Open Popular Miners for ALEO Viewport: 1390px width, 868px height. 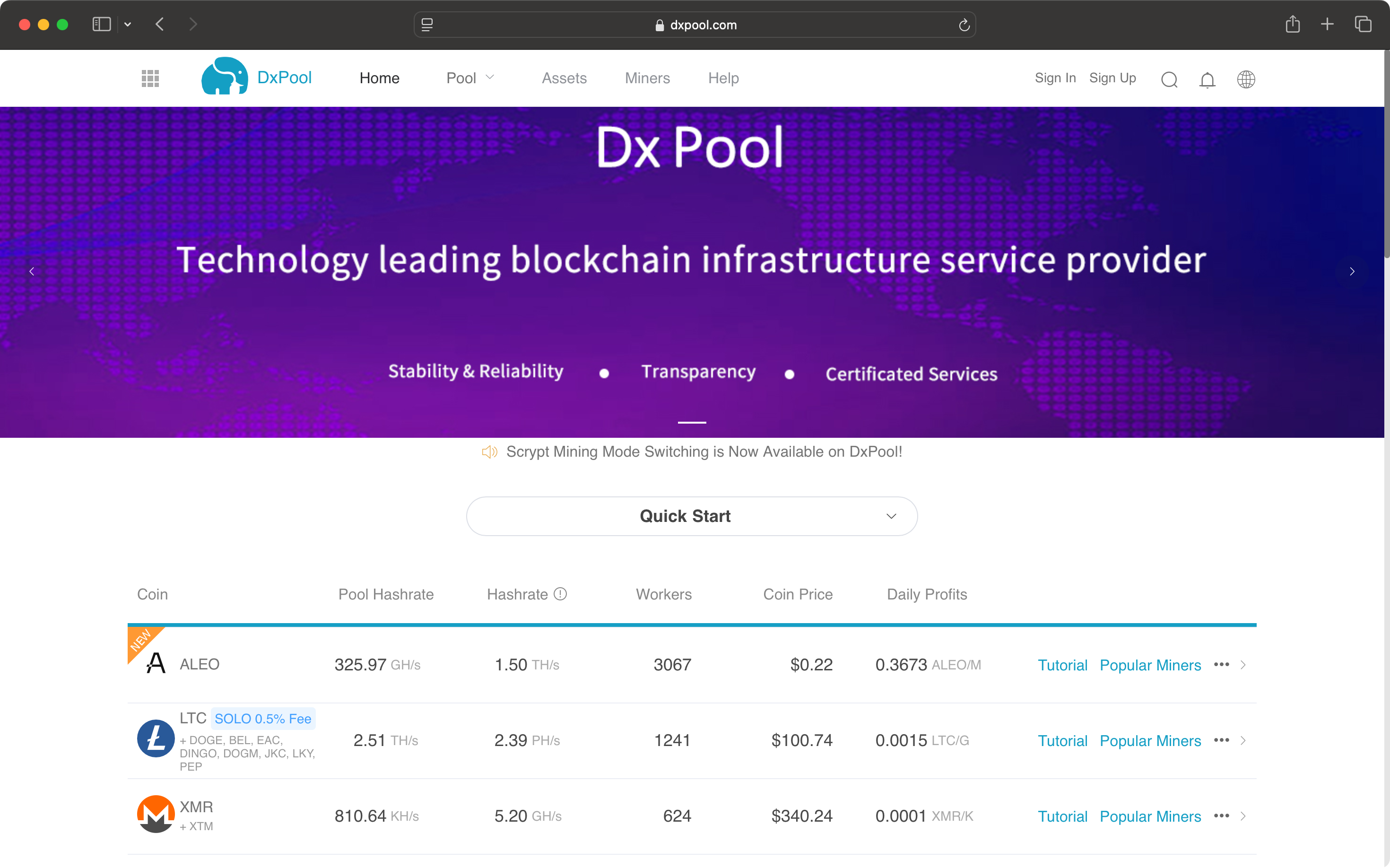point(1150,665)
